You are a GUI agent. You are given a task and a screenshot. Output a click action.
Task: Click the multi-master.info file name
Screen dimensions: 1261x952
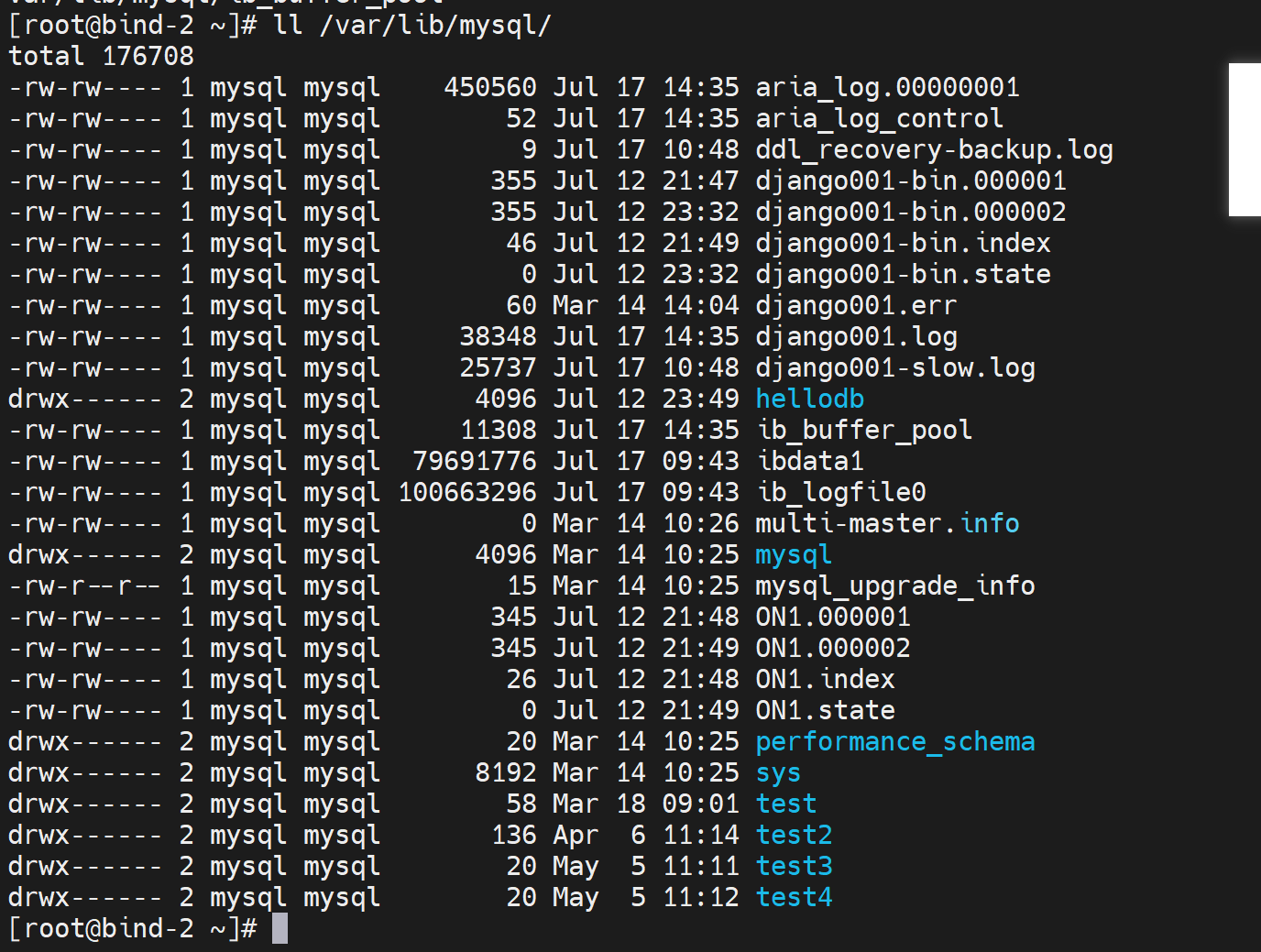click(x=886, y=523)
